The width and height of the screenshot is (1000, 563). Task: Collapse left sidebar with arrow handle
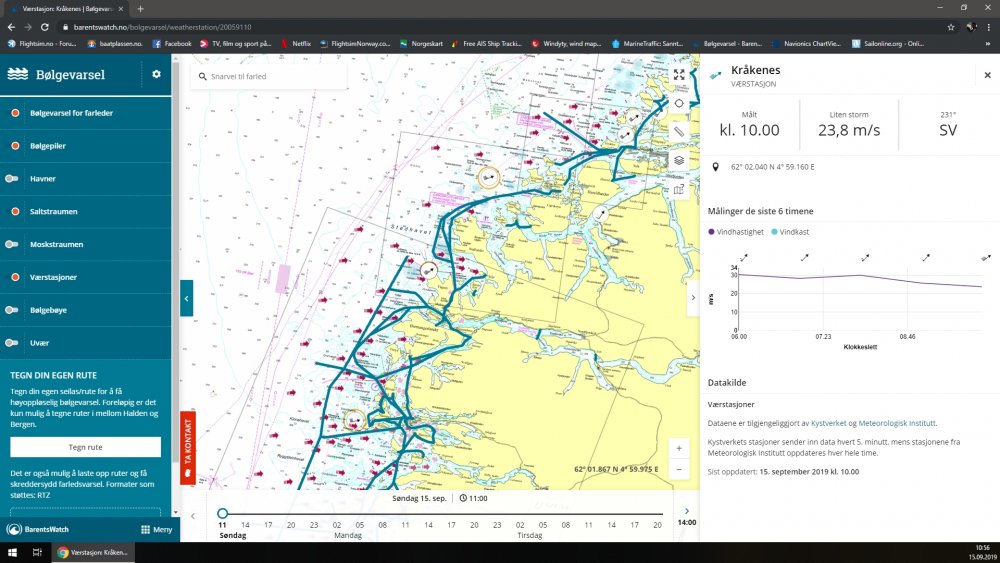186,298
